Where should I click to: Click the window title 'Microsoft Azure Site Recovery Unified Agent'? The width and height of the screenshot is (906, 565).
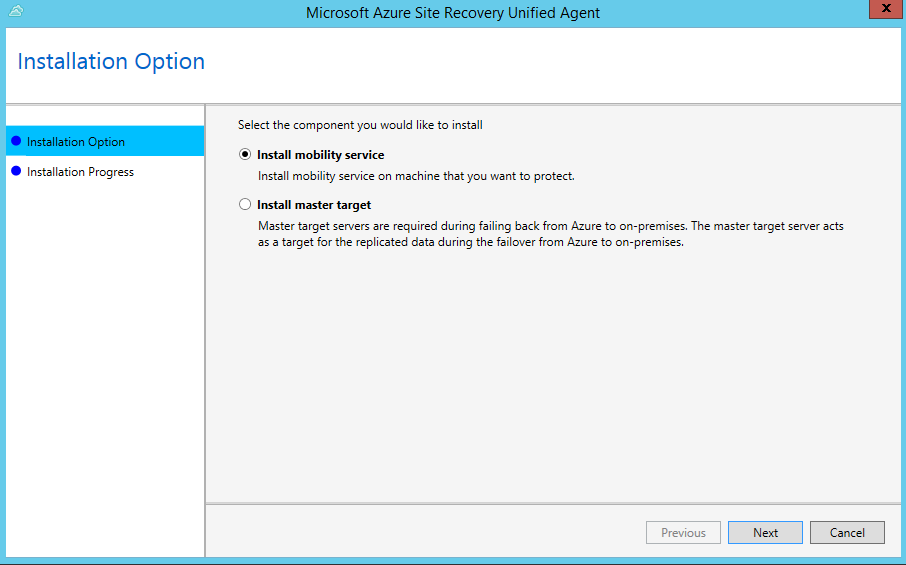click(453, 13)
